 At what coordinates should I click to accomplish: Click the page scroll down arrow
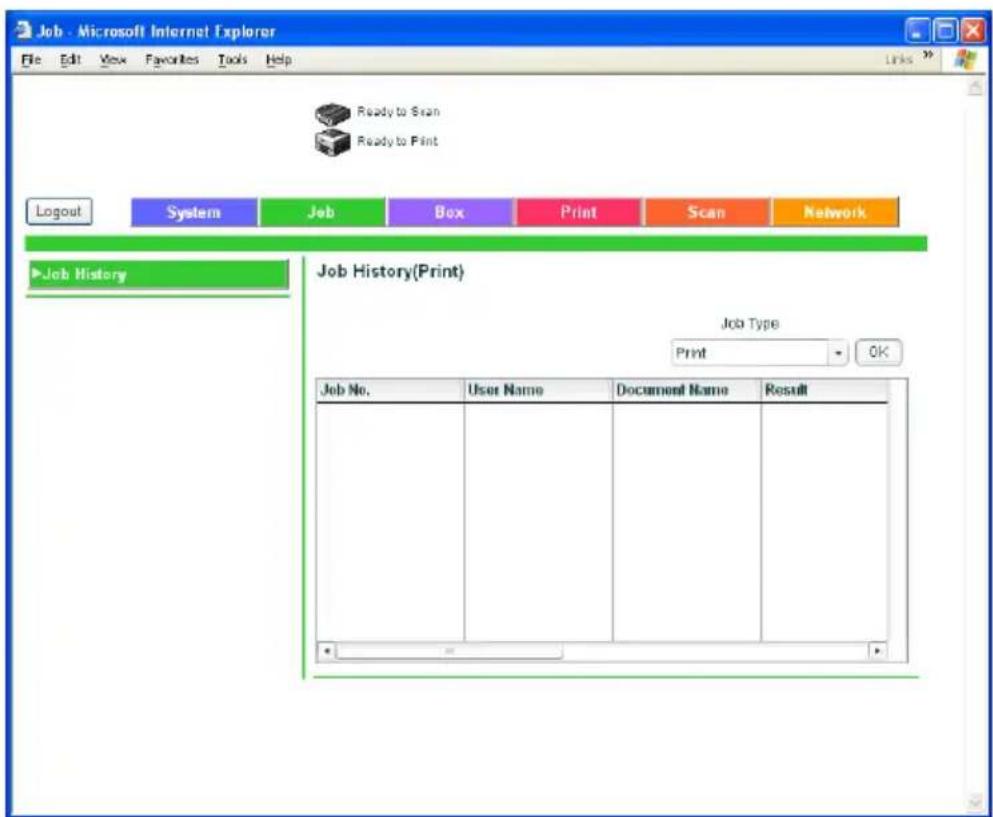[x=975, y=802]
